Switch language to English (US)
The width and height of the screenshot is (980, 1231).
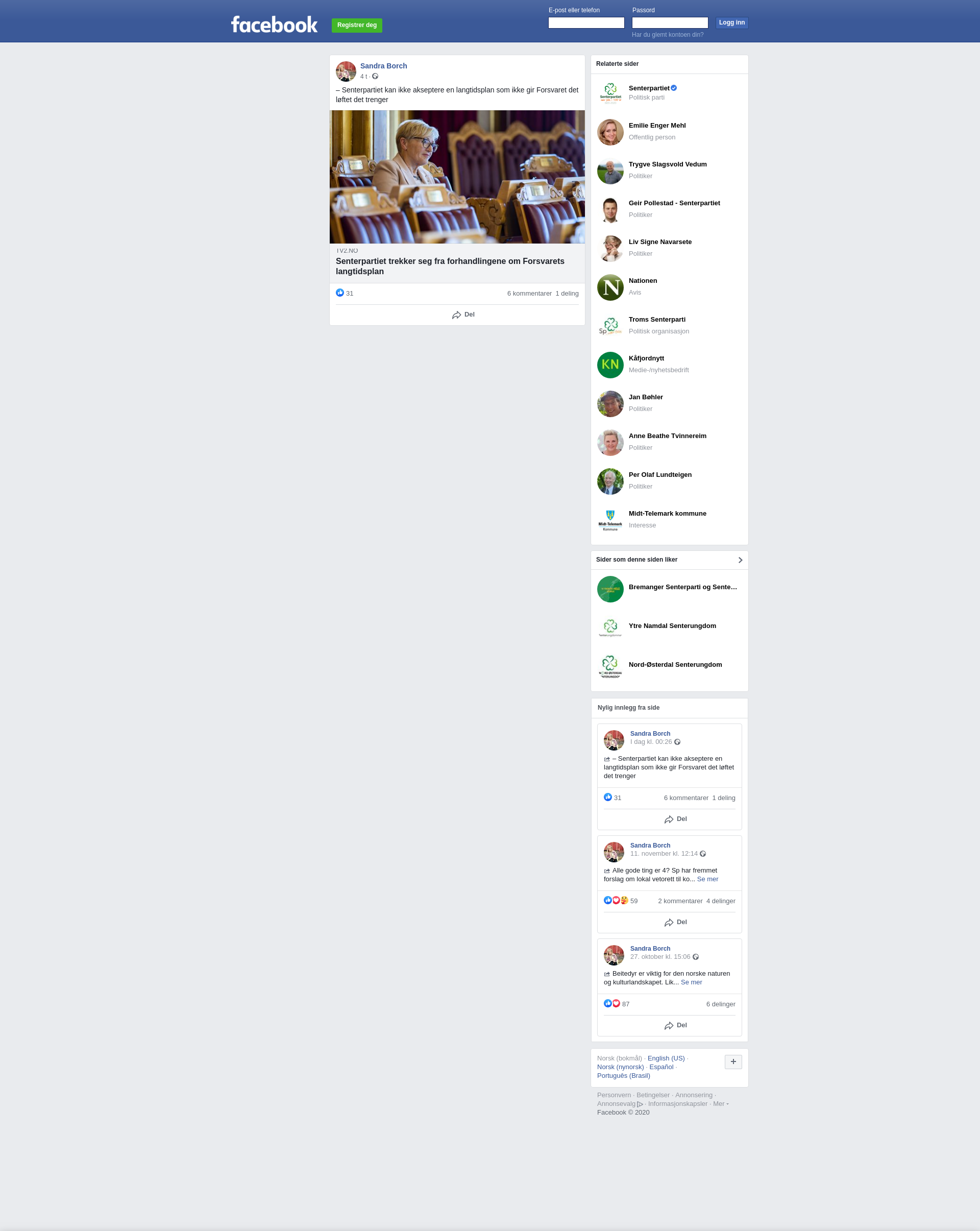click(x=666, y=1058)
